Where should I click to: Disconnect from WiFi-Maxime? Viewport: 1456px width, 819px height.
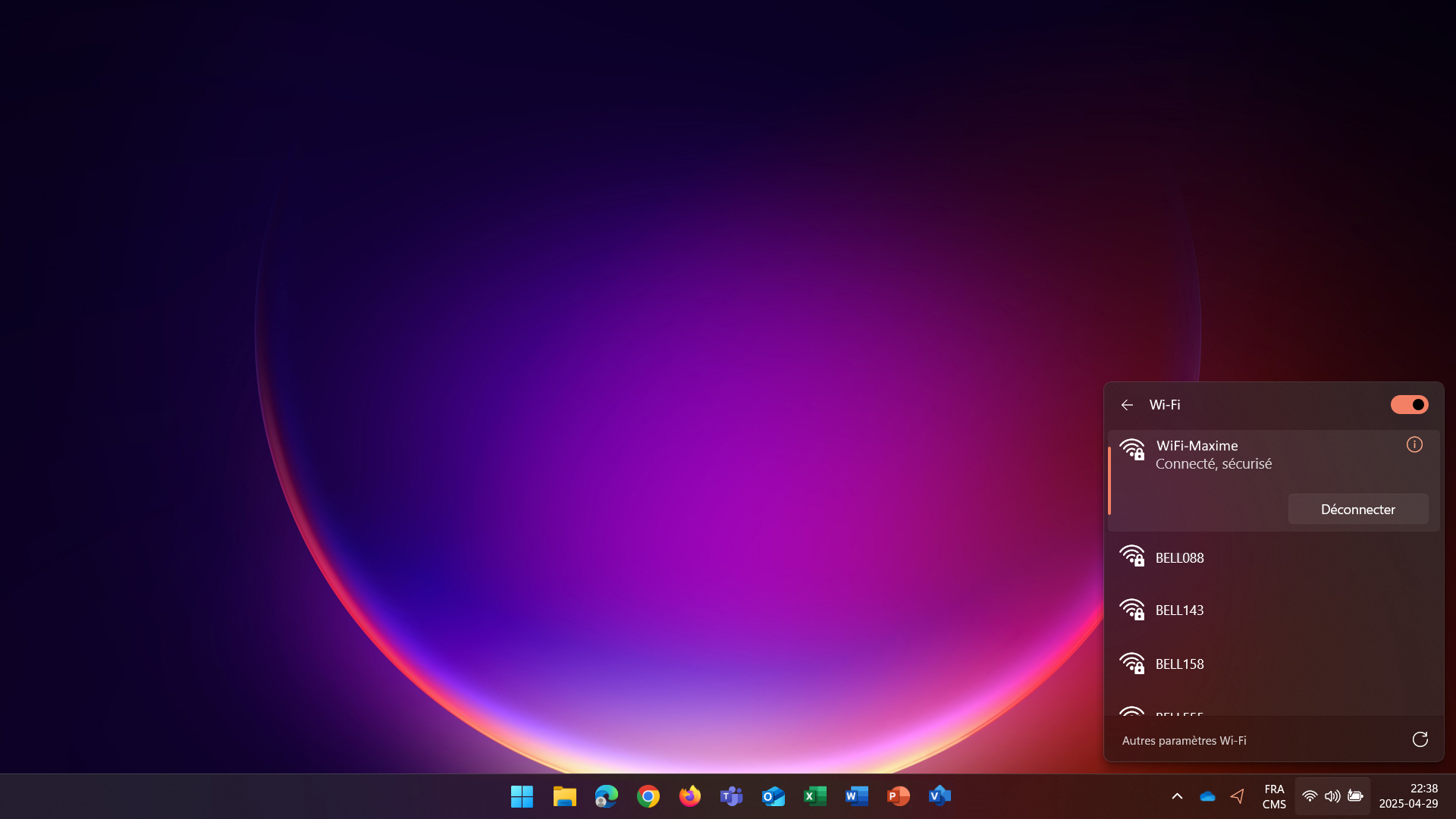[x=1357, y=509]
